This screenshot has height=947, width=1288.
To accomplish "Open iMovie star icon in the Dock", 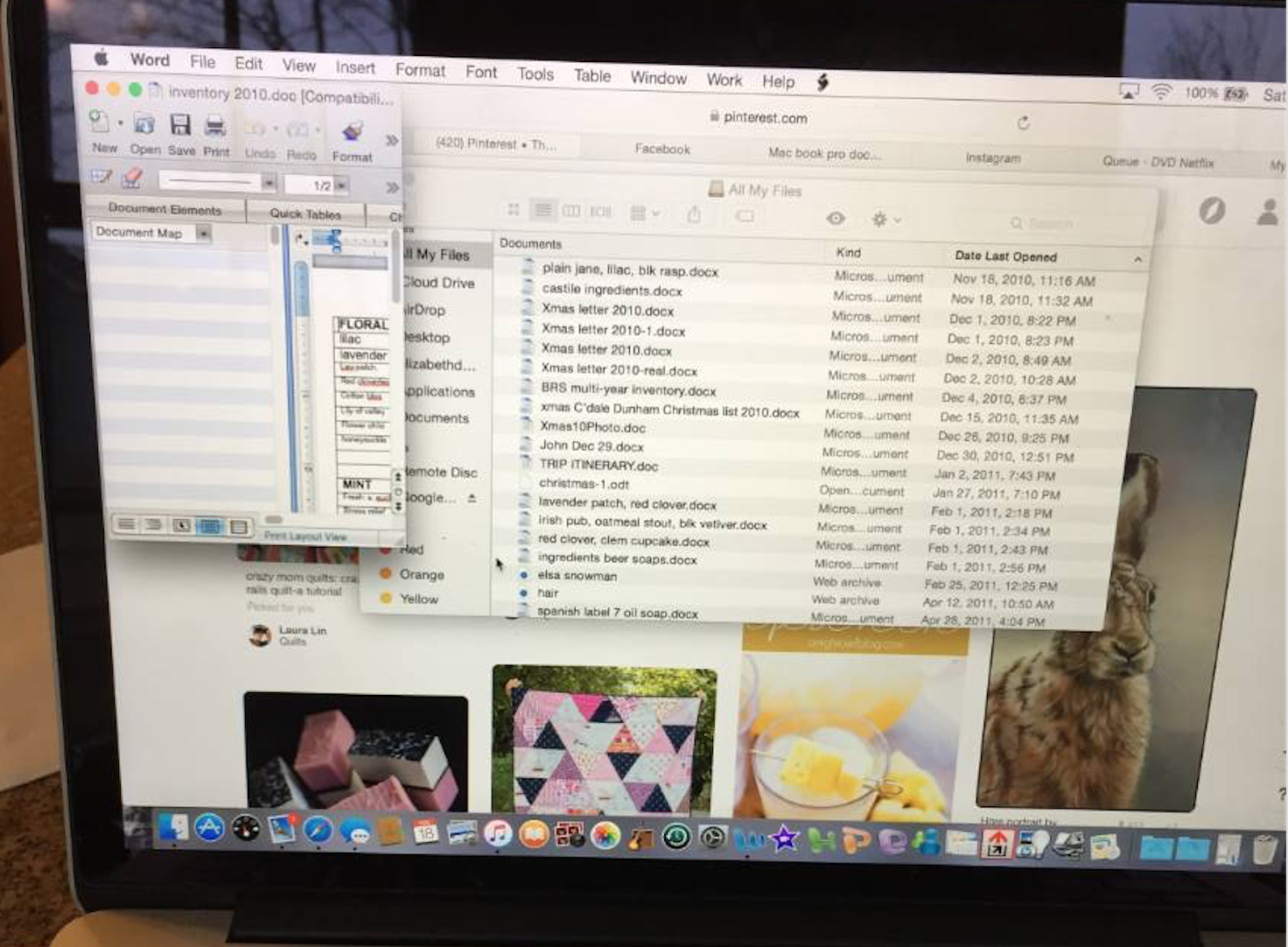I will [x=784, y=840].
